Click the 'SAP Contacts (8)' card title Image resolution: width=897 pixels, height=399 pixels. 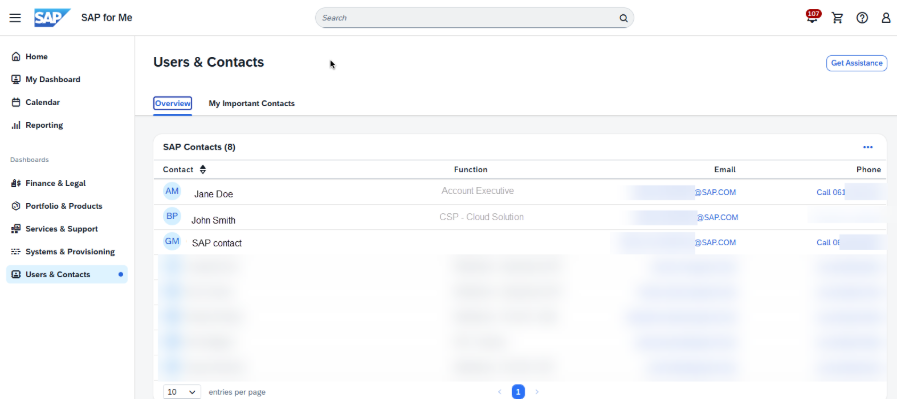tap(199, 147)
